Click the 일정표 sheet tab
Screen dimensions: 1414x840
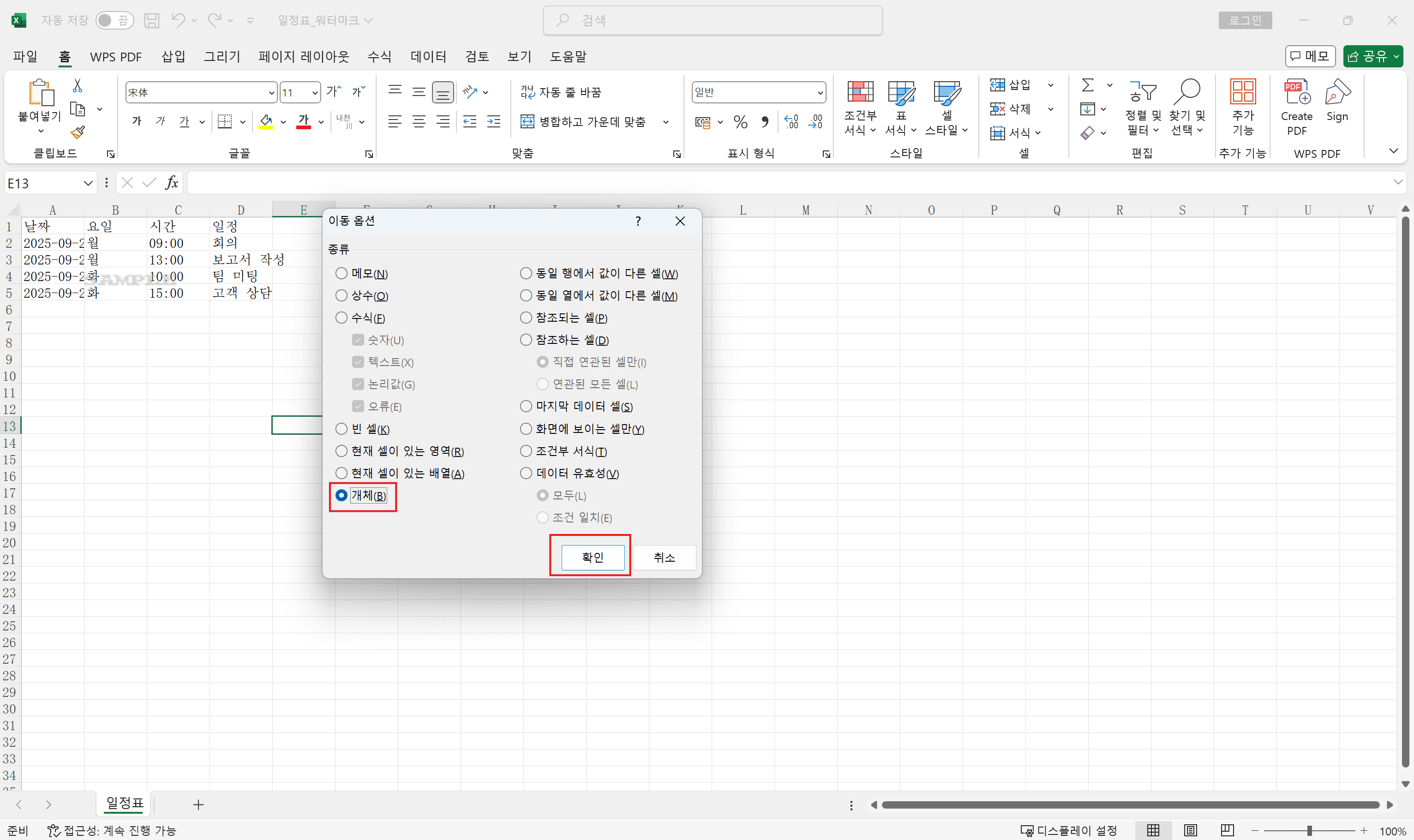coord(123,804)
